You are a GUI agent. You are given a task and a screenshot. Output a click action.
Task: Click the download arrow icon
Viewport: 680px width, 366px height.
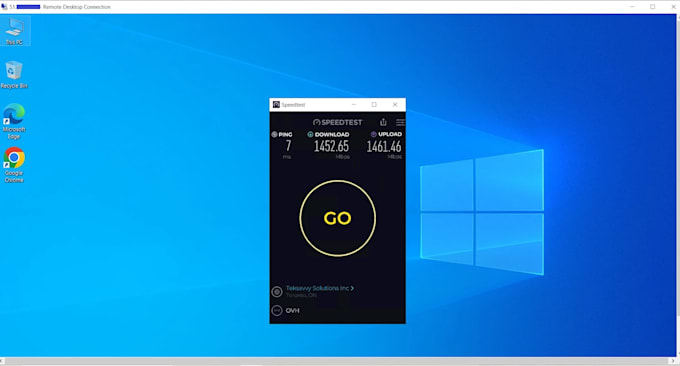310,134
